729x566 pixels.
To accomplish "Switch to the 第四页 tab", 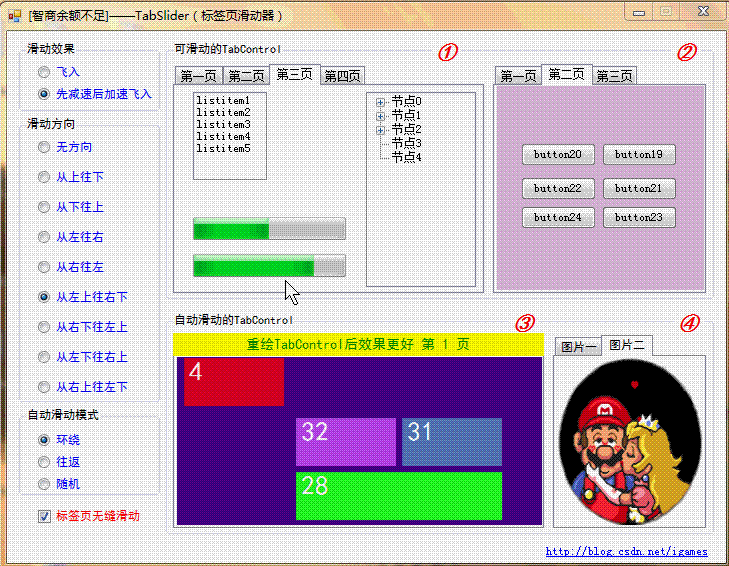I will click(x=342, y=76).
